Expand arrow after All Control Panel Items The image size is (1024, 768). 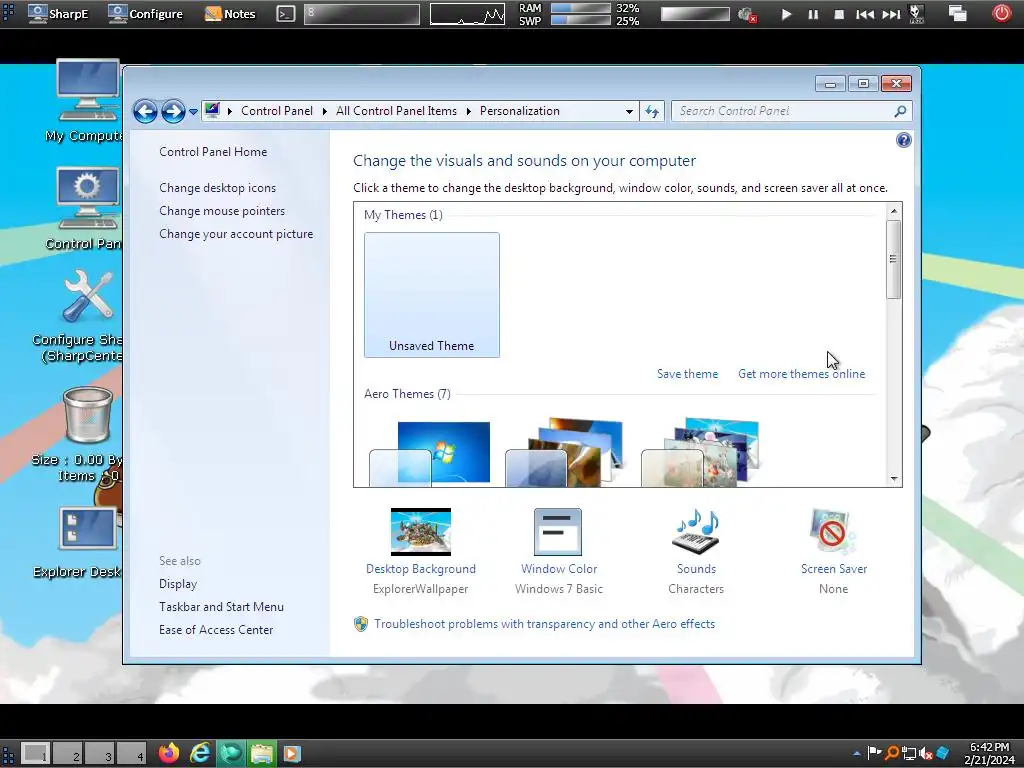click(x=469, y=112)
